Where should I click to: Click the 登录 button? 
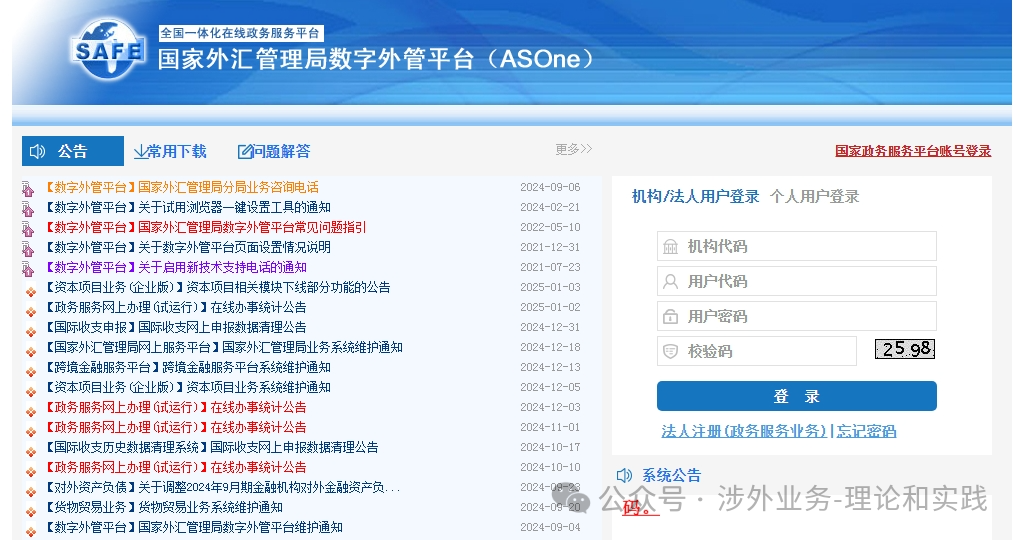point(797,396)
